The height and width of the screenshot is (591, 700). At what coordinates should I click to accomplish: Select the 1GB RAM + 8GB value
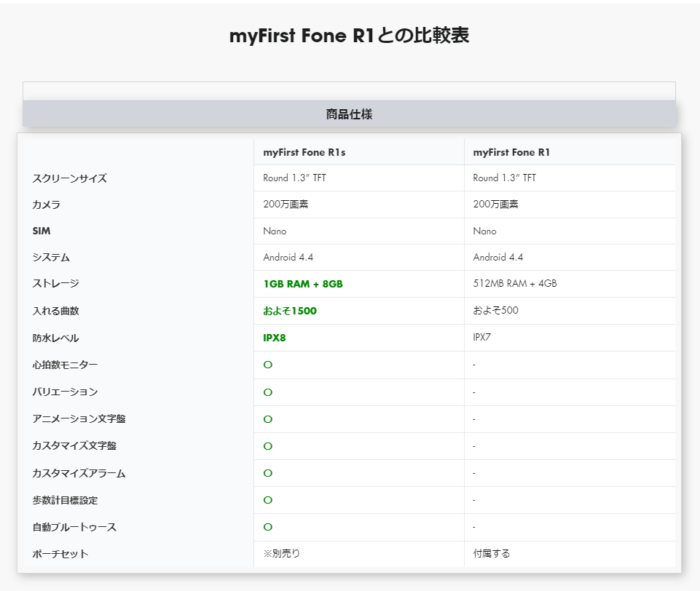303,284
